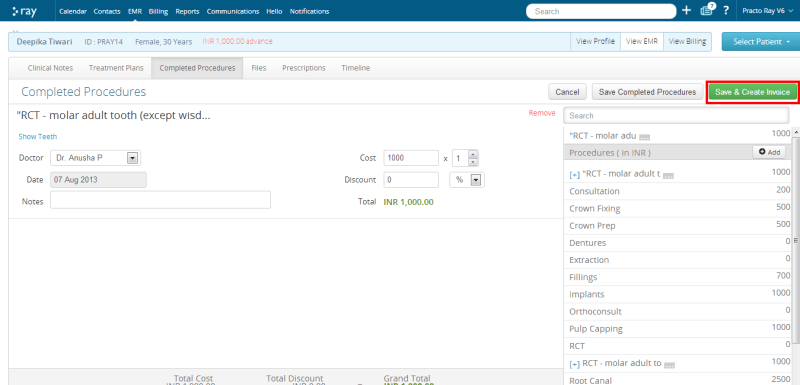Viewport: 800px width, 385px height.
Task: Click the quantity field showing 1
Action: (x=461, y=158)
